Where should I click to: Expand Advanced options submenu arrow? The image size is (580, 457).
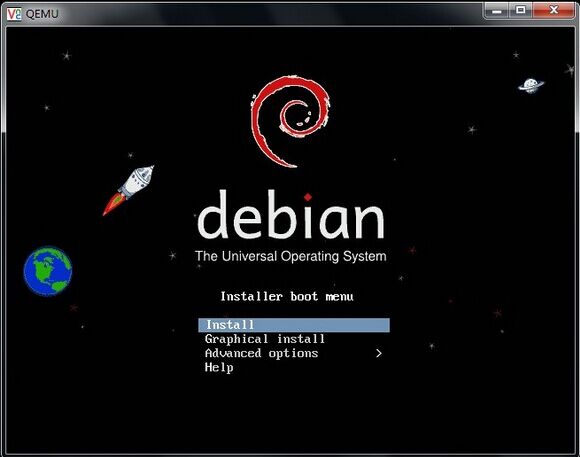[378, 353]
